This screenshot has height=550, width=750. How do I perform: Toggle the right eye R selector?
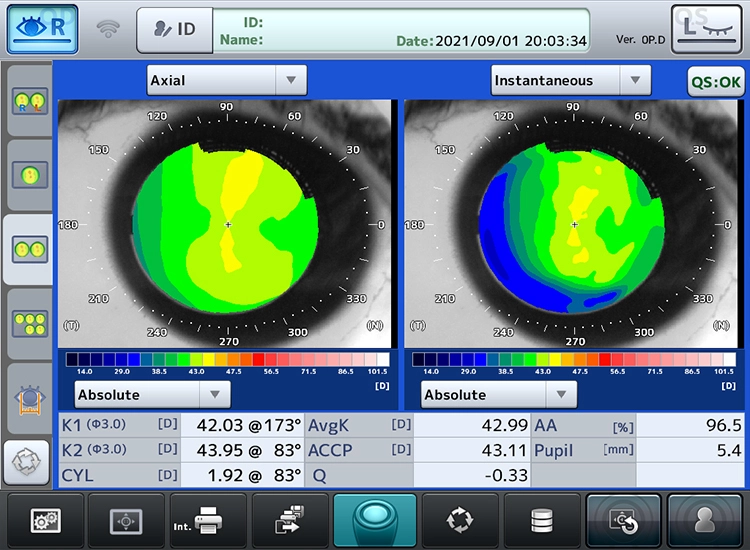click(43, 29)
